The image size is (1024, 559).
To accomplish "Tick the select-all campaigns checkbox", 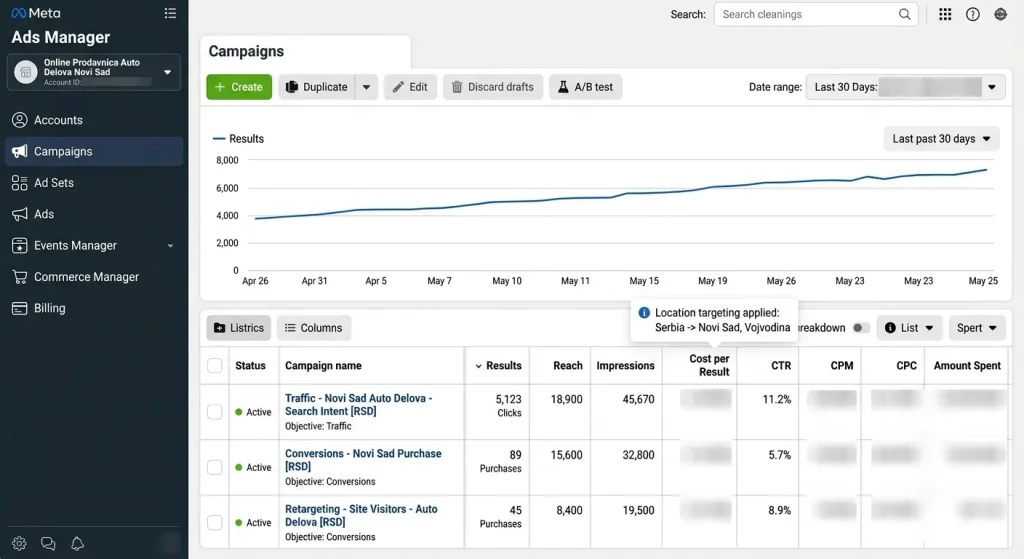I will (215, 366).
